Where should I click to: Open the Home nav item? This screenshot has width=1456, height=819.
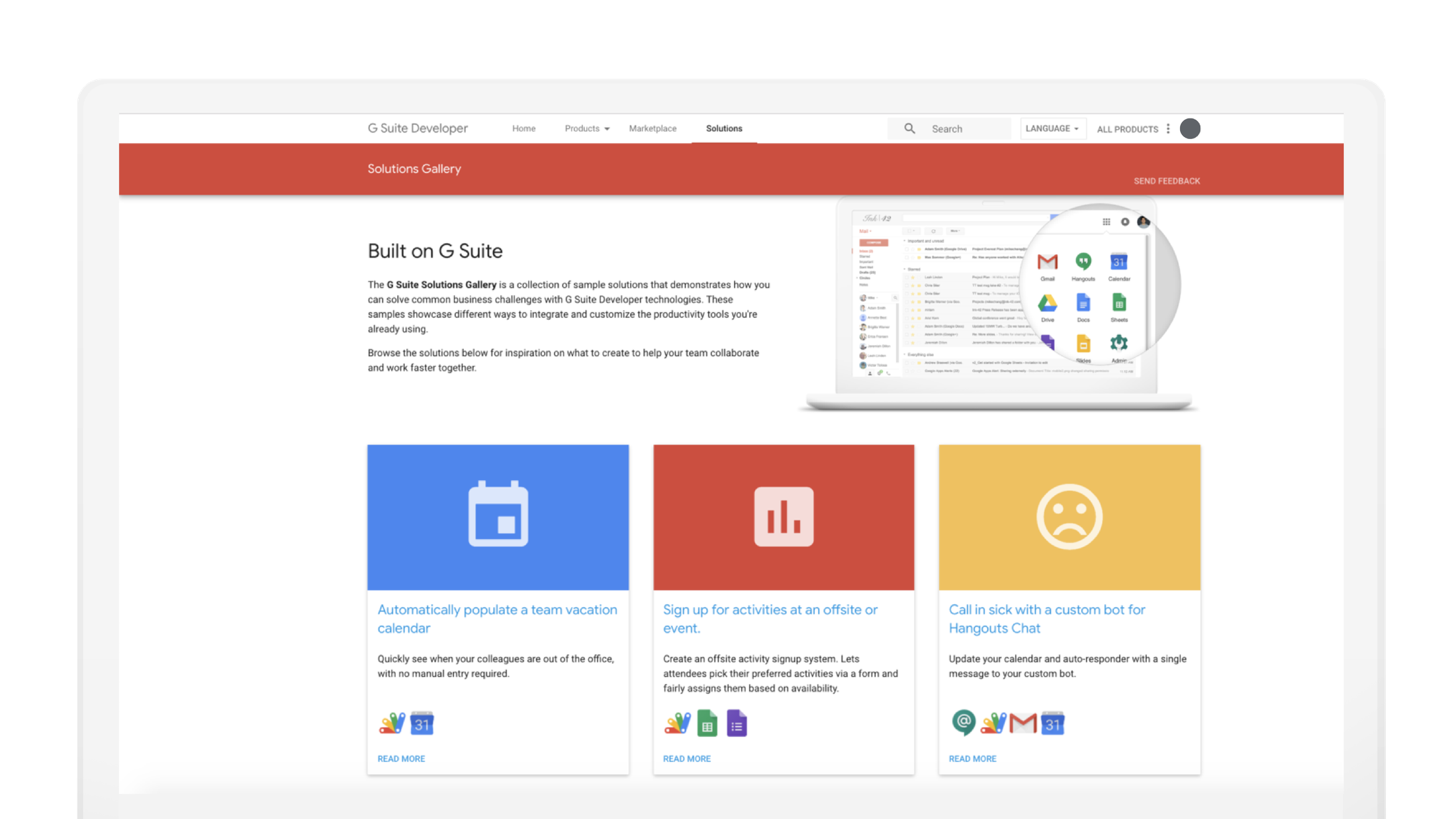click(x=523, y=128)
